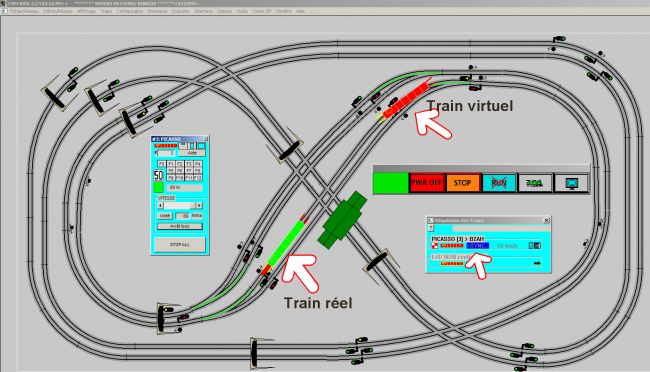This screenshot has width=650, height=372.
Task: Click the locomotive icon in control bar
Action: 535,183
